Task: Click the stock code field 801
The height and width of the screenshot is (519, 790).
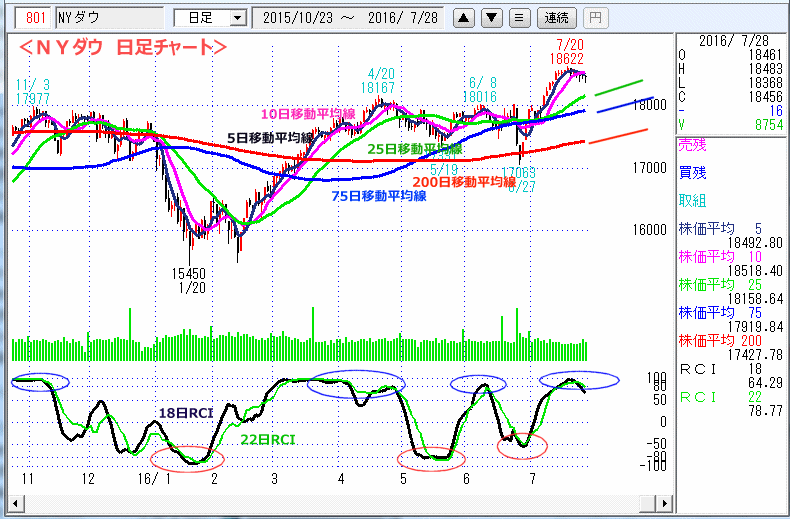Action: 34,18
